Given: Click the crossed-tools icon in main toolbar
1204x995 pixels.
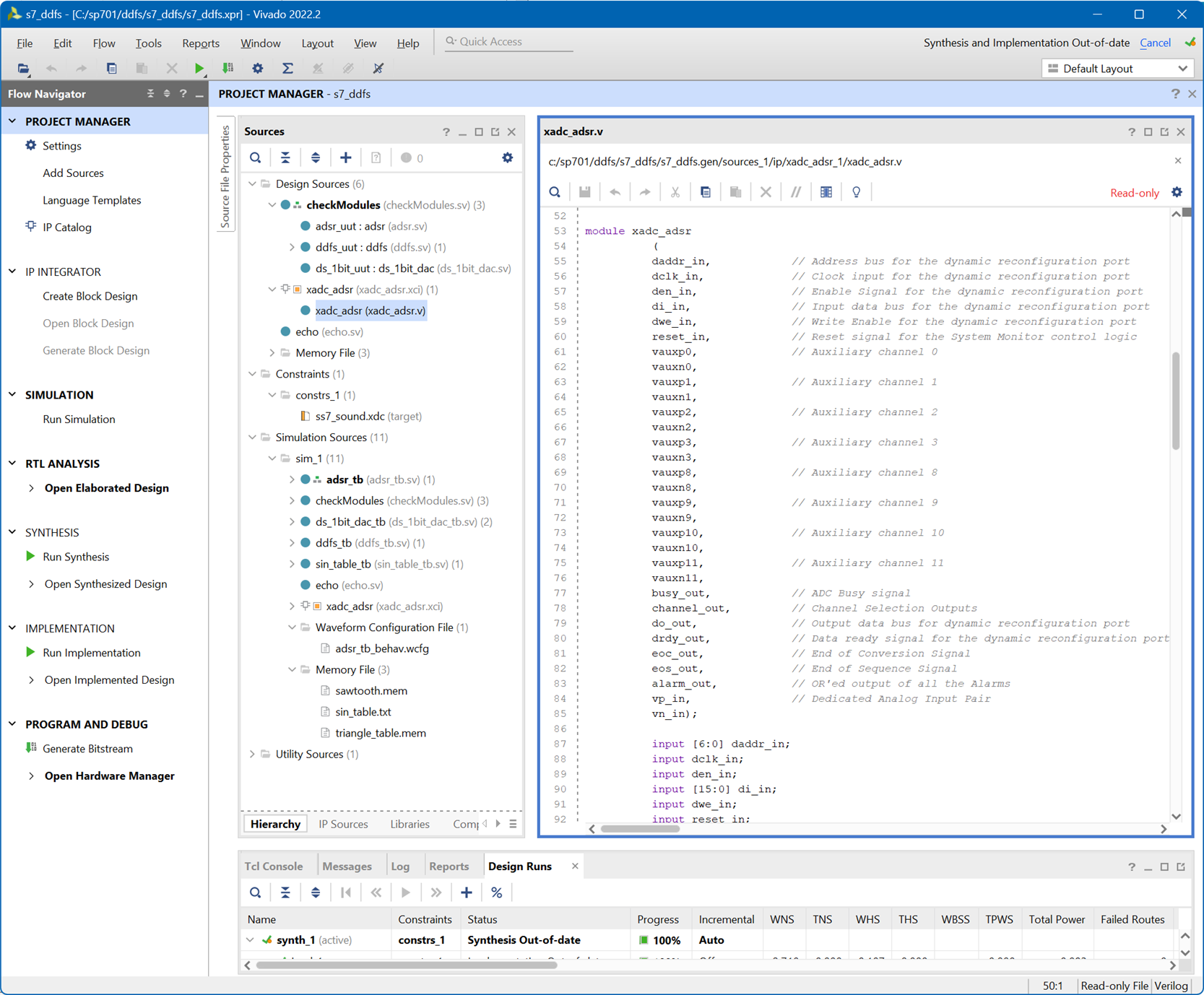Looking at the screenshot, I should [x=378, y=69].
